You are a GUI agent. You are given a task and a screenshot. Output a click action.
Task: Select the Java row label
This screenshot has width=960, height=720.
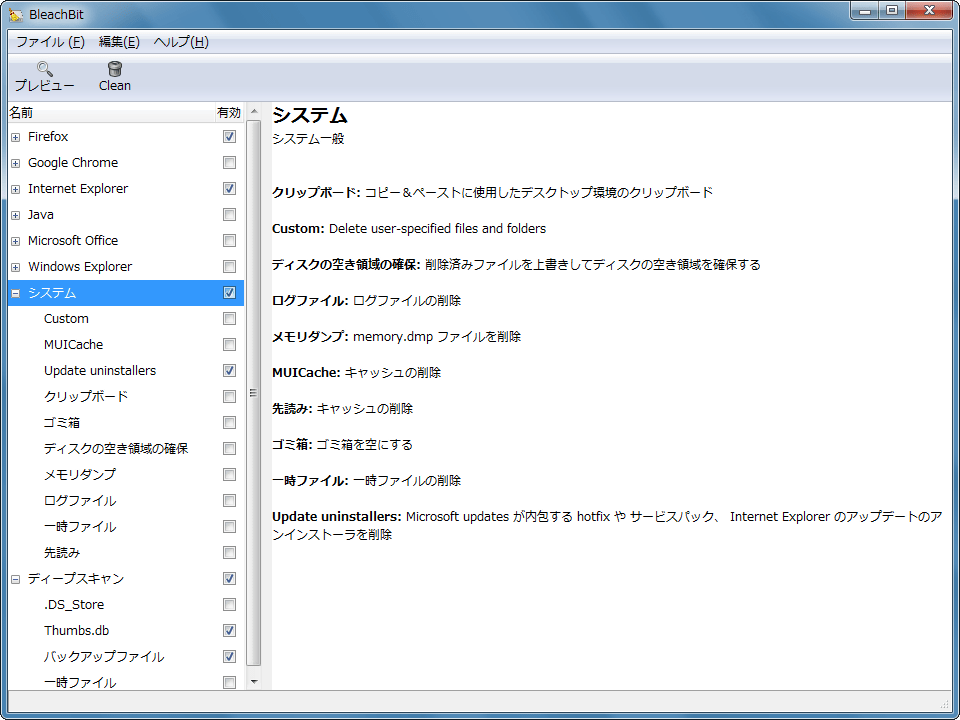[x=40, y=214]
